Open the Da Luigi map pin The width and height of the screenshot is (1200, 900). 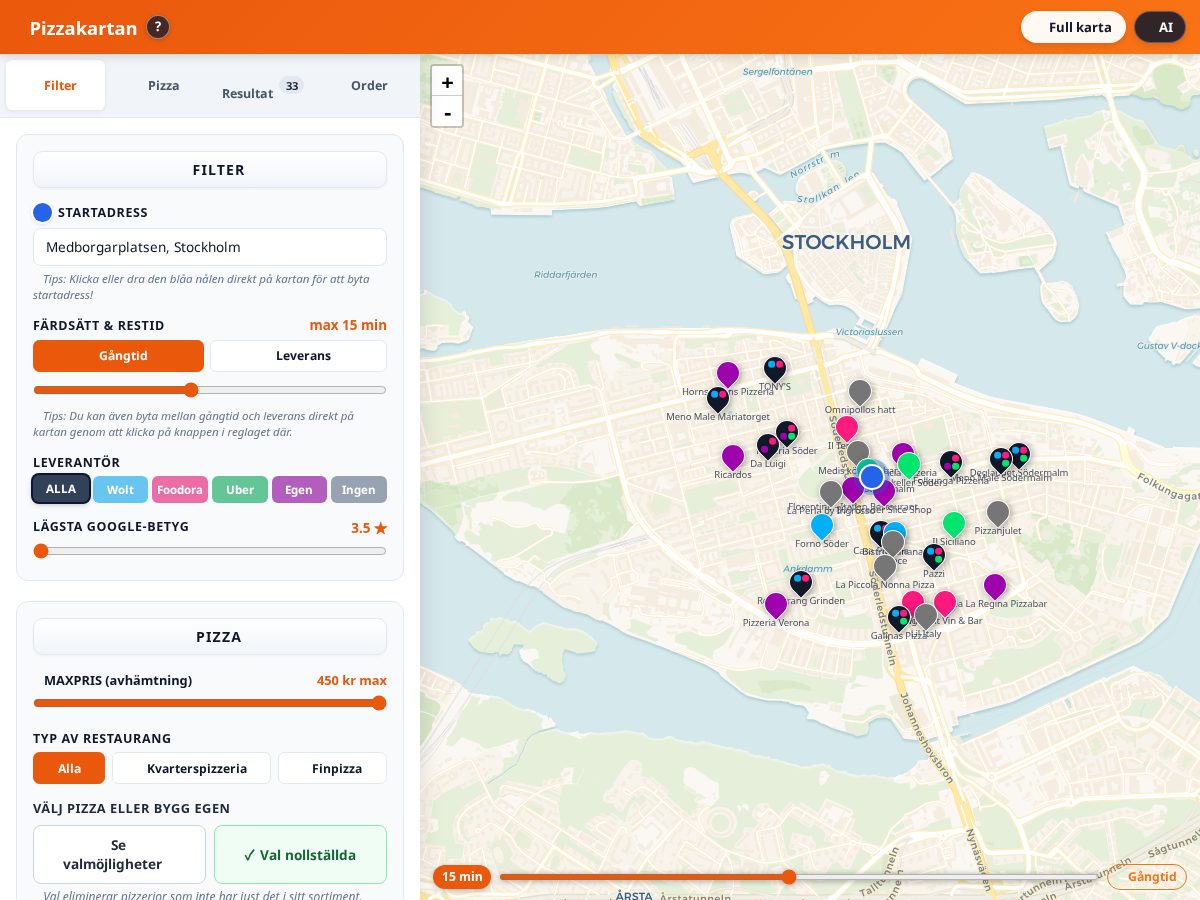[768, 447]
